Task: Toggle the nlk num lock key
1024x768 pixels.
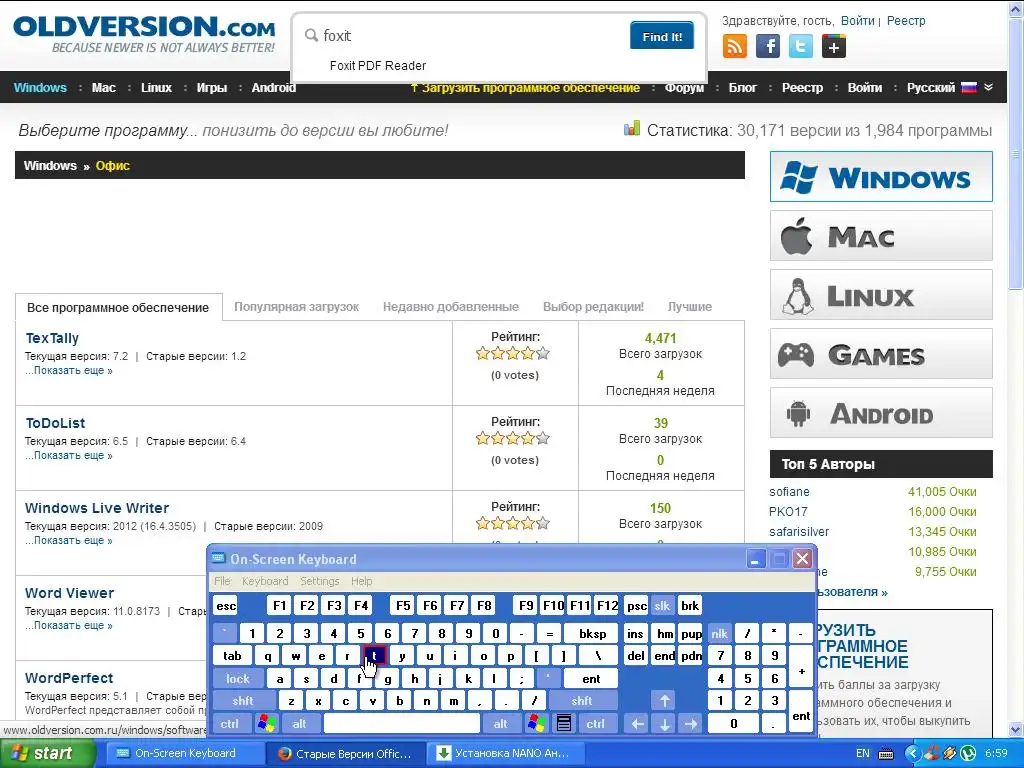Action: tap(720, 633)
